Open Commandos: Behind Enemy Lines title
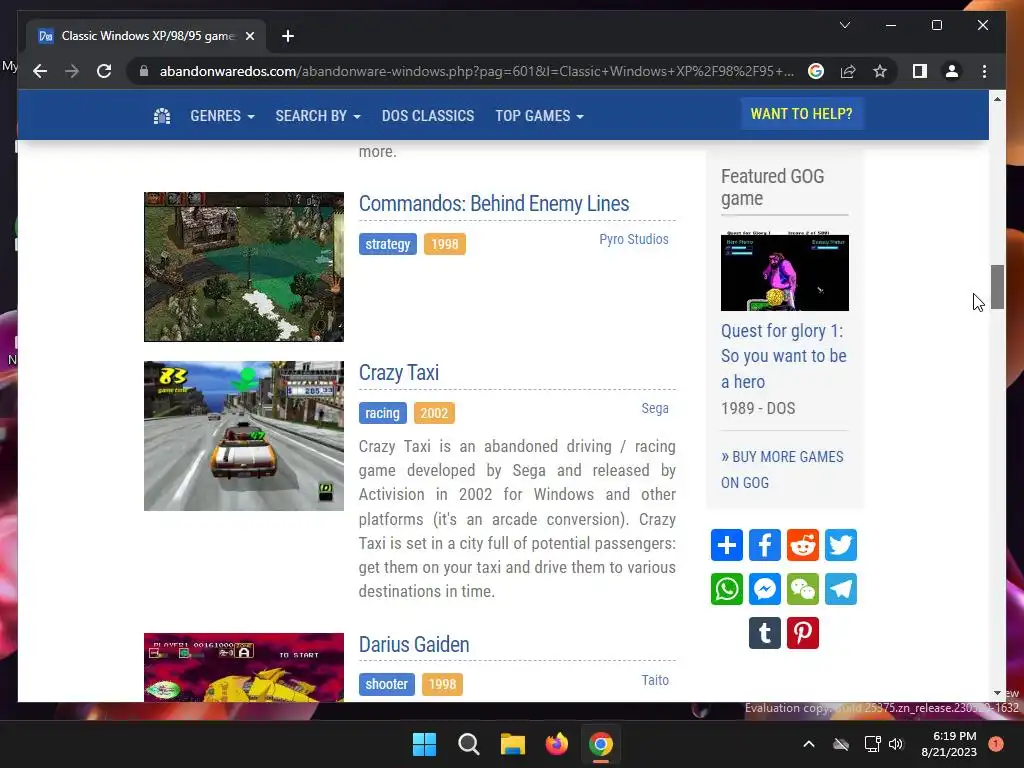Viewport: 1024px width, 768px height. pos(494,204)
